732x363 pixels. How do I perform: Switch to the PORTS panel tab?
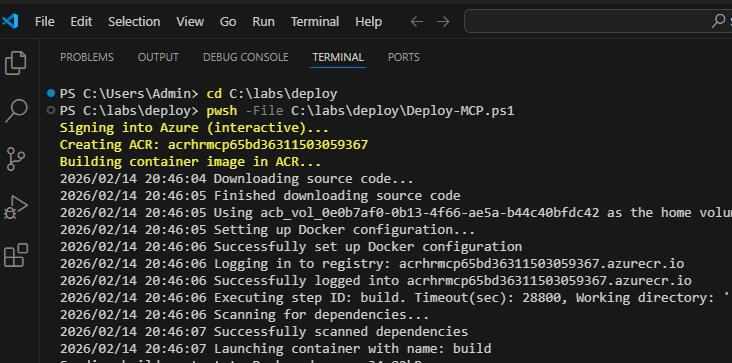(x=403, y=57)
